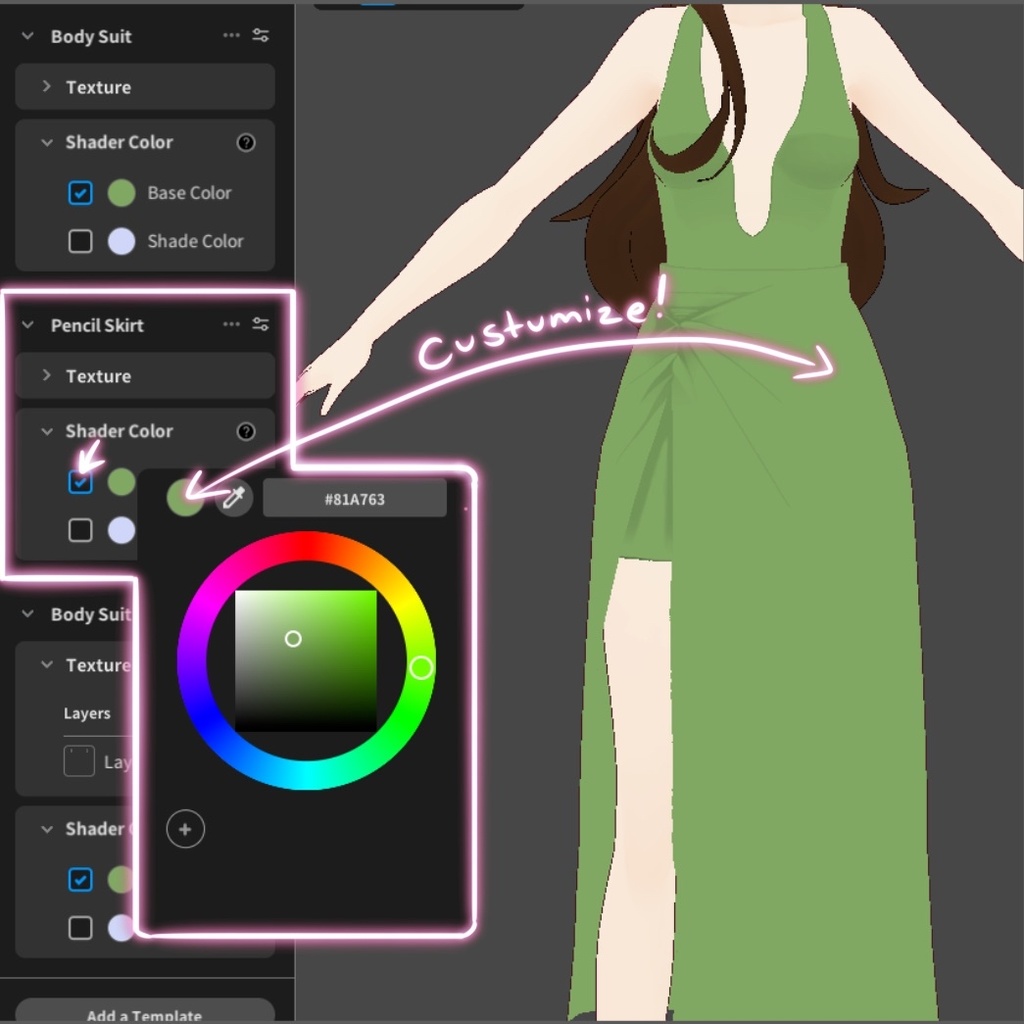
Task: Collapse the Shader Color section of Body Suit
Action: [x=45, y=142]
